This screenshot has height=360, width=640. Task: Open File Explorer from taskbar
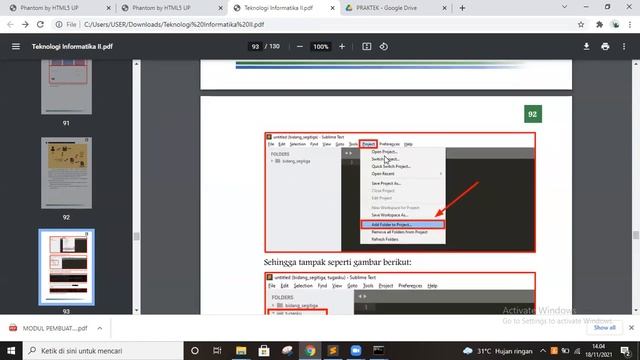point(241,351)
